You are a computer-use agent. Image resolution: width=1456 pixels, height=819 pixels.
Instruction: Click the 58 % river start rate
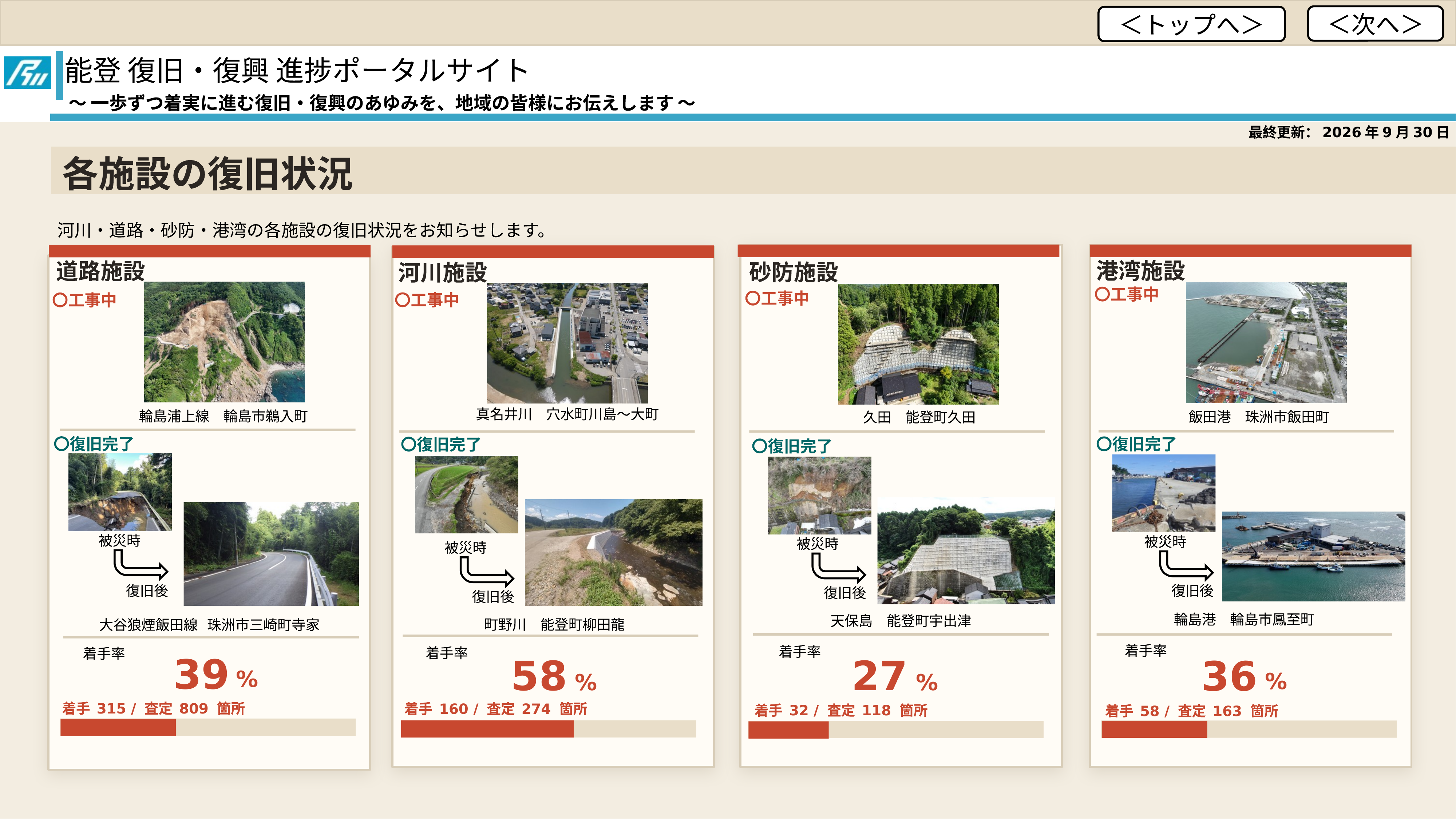[x=554, y=676]
